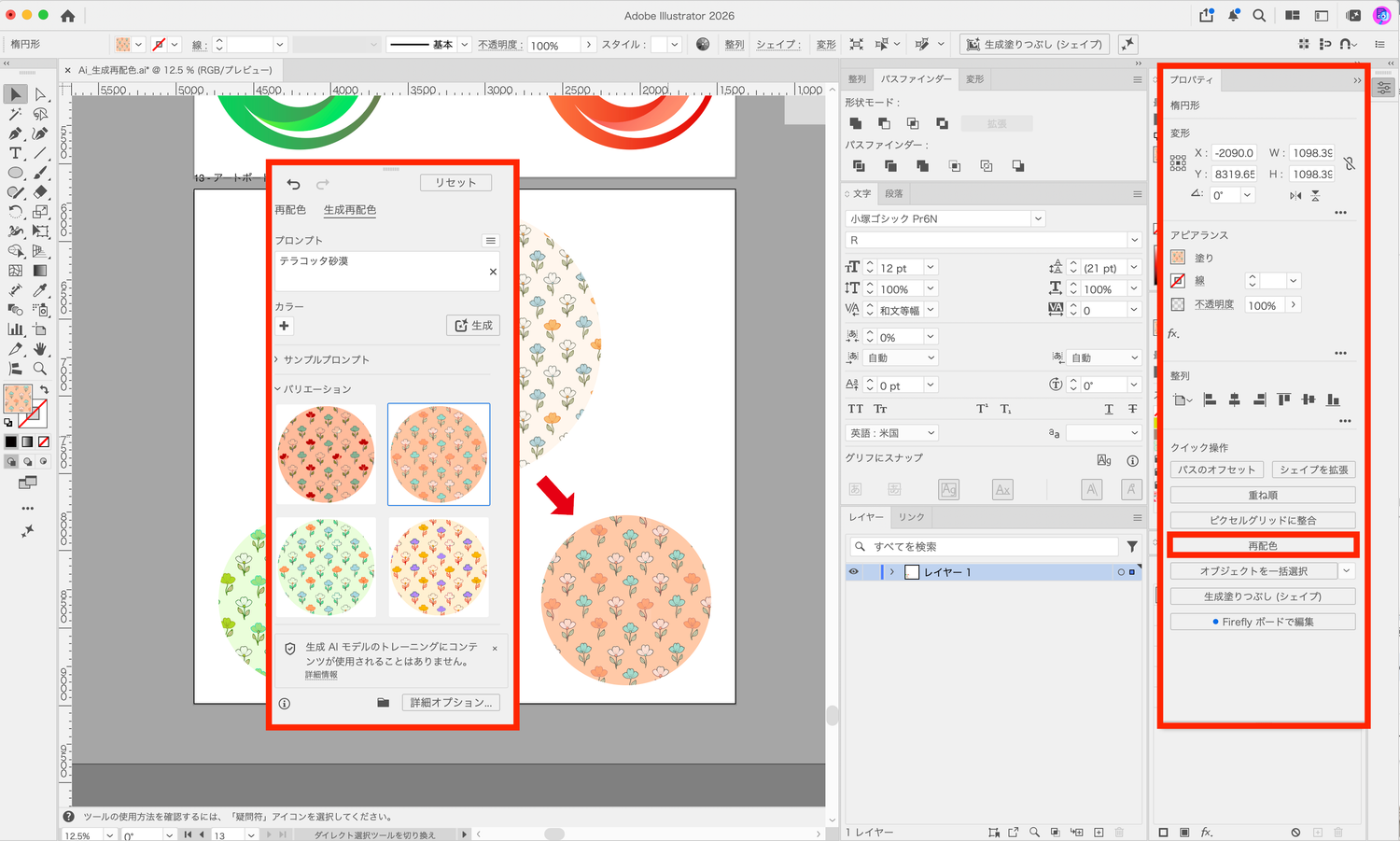Select the Selection tool arrow
This screenshot has height=841, width=1400.
coord(15,94)
